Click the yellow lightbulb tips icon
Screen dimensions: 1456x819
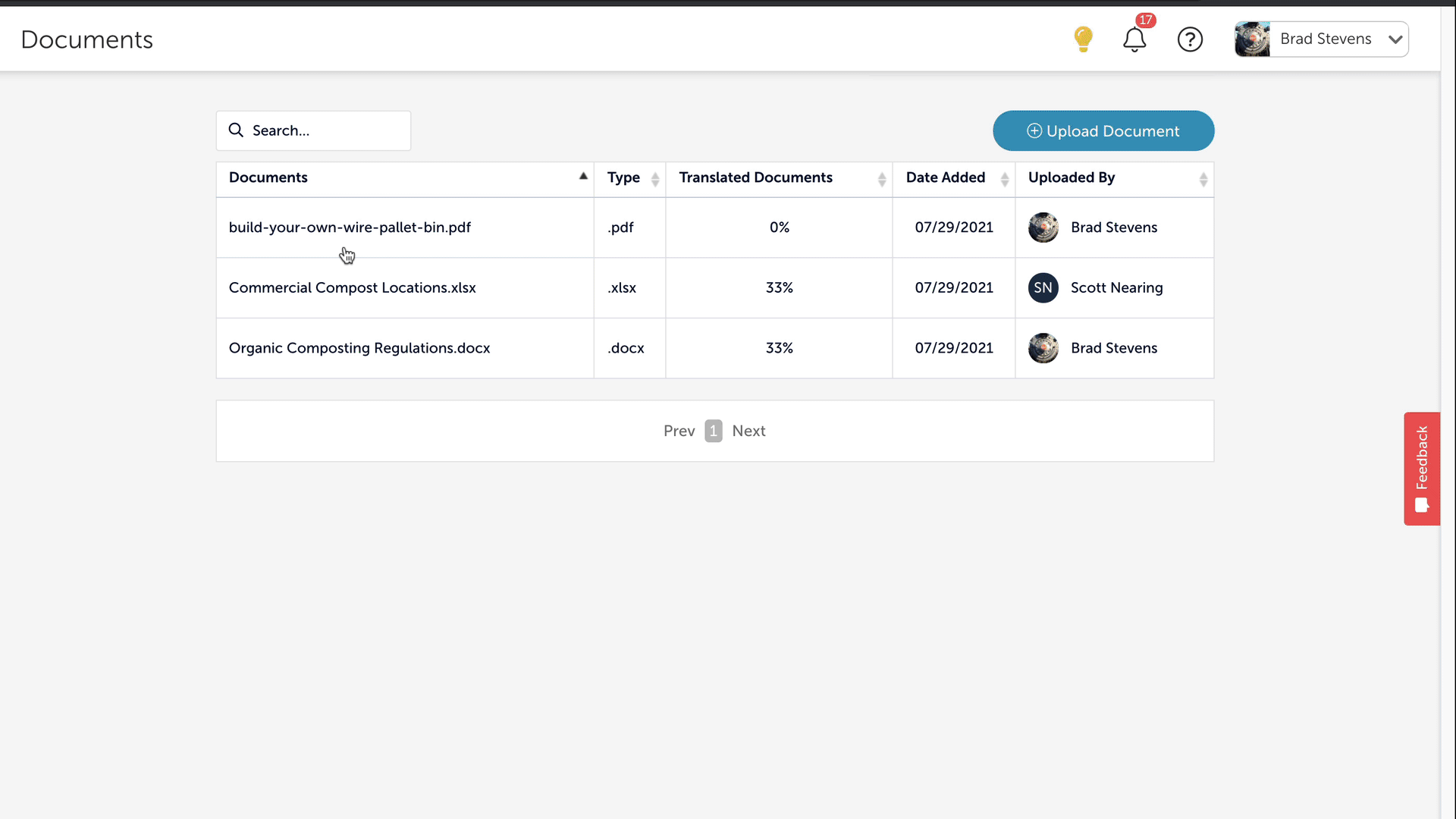click(1083, 39)
